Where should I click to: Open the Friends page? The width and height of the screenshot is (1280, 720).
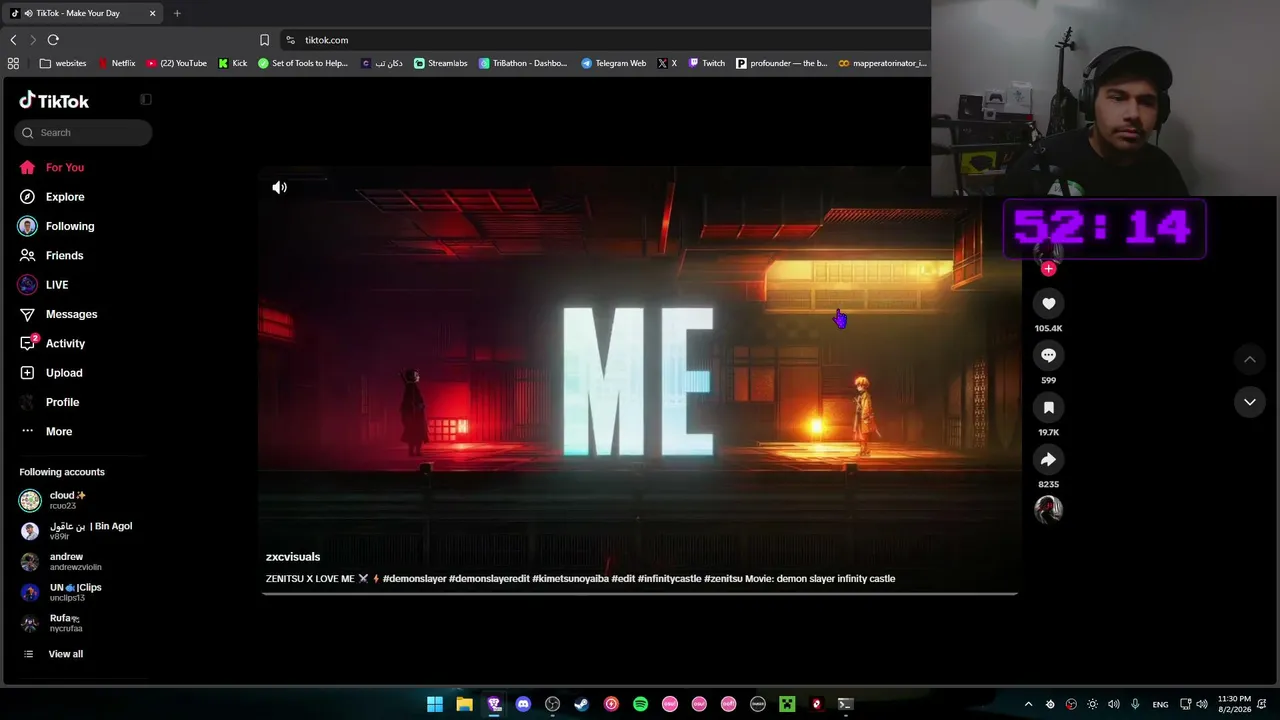[x=51, y=256]
